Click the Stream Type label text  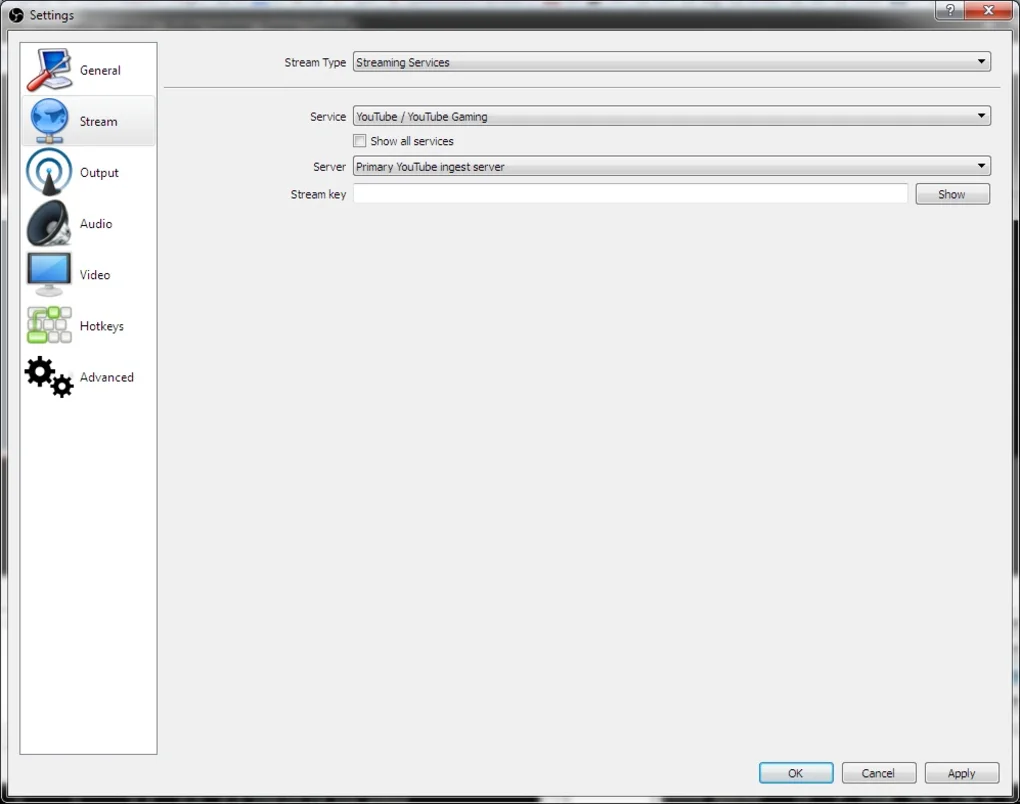(315, 62)
